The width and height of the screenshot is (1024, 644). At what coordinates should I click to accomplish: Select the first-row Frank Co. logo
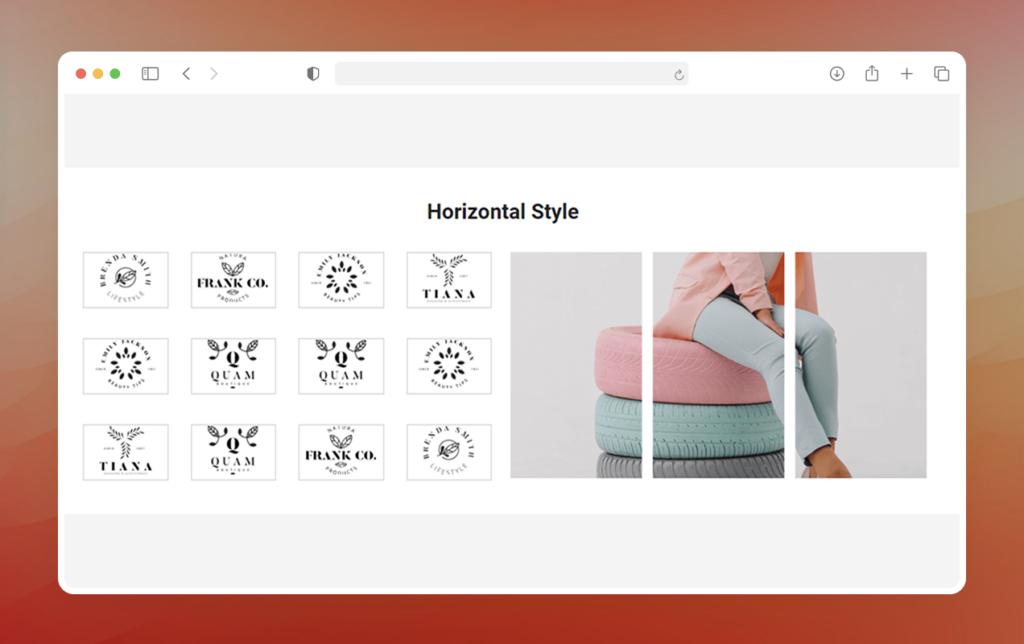click(x=233, y=280)
